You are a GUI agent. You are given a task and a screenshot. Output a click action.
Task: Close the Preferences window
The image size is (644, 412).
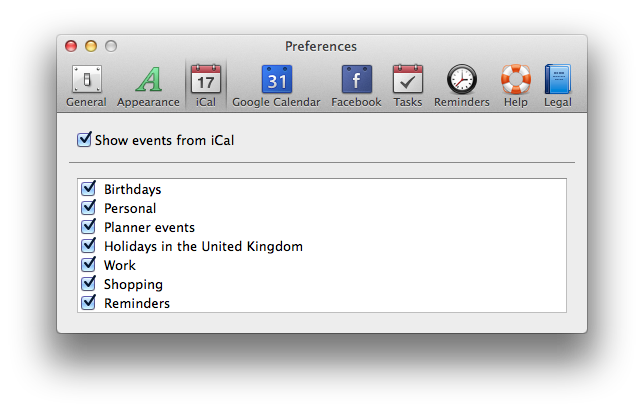coord(71,46)
